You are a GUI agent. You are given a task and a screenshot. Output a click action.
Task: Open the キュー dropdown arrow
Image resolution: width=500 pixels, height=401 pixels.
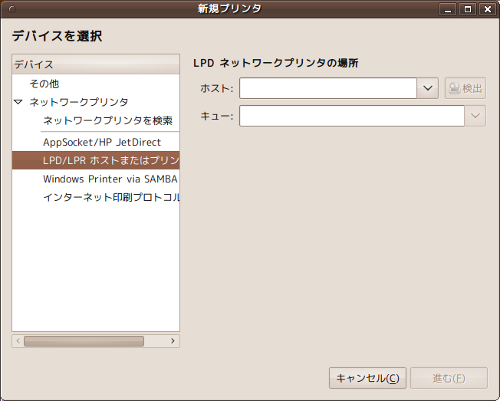tap(475, 116)
